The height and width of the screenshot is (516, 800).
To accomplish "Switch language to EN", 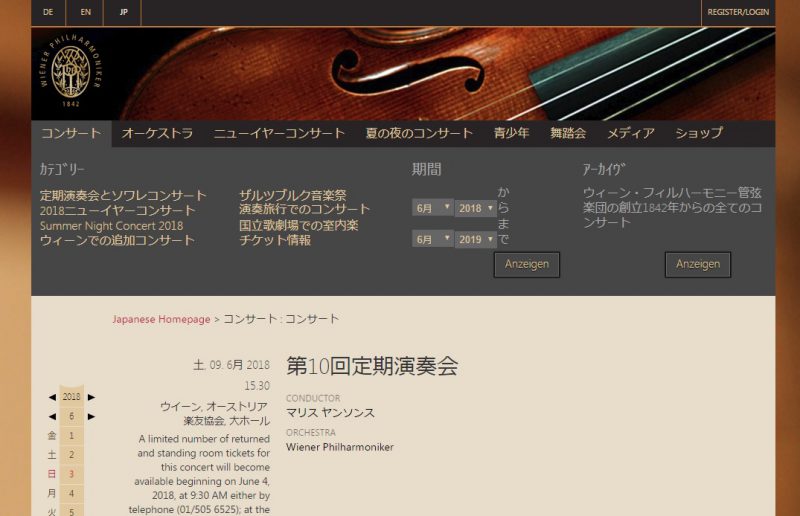I will pos(85,12).
